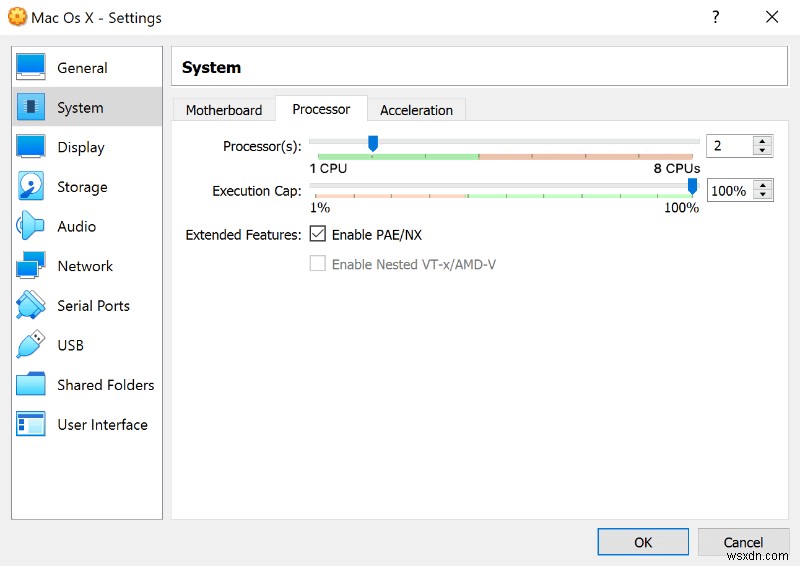Click the VirtualBox gear icon in title bar
This screenshot has height=566, width=800.
pyautogui.click(x=17, y=17)
